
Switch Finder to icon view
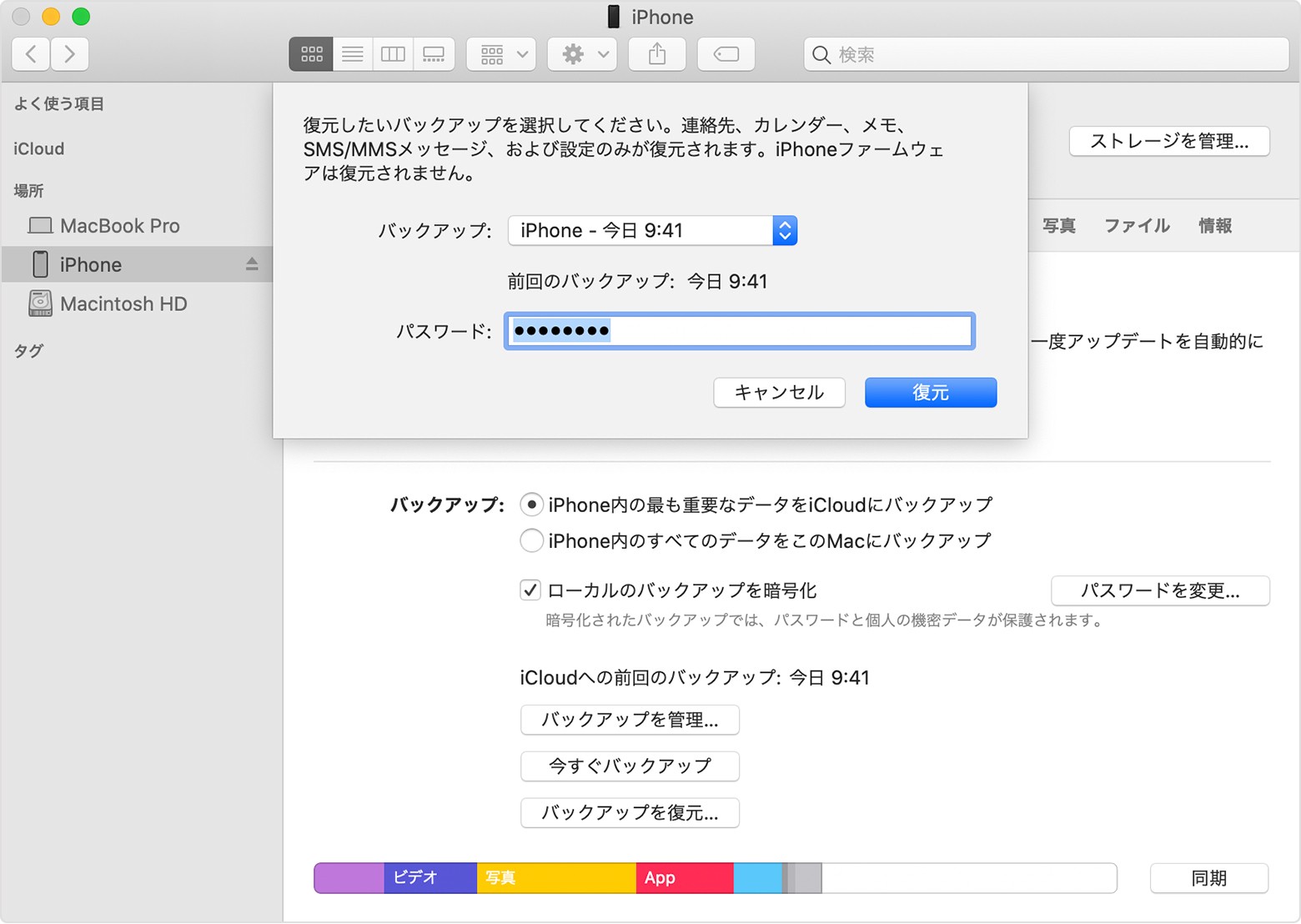tap(311, 54)
